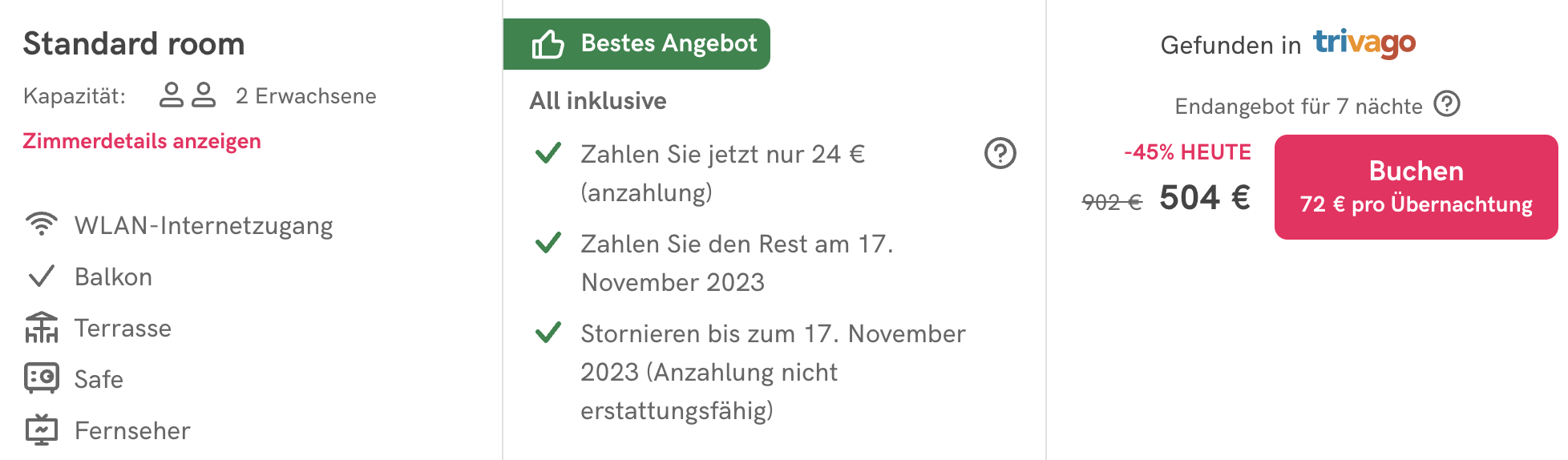Screen dimensions: 1568x460
Task: Open help icon beside Anzahlung info
Action: tap(1000, 153)
